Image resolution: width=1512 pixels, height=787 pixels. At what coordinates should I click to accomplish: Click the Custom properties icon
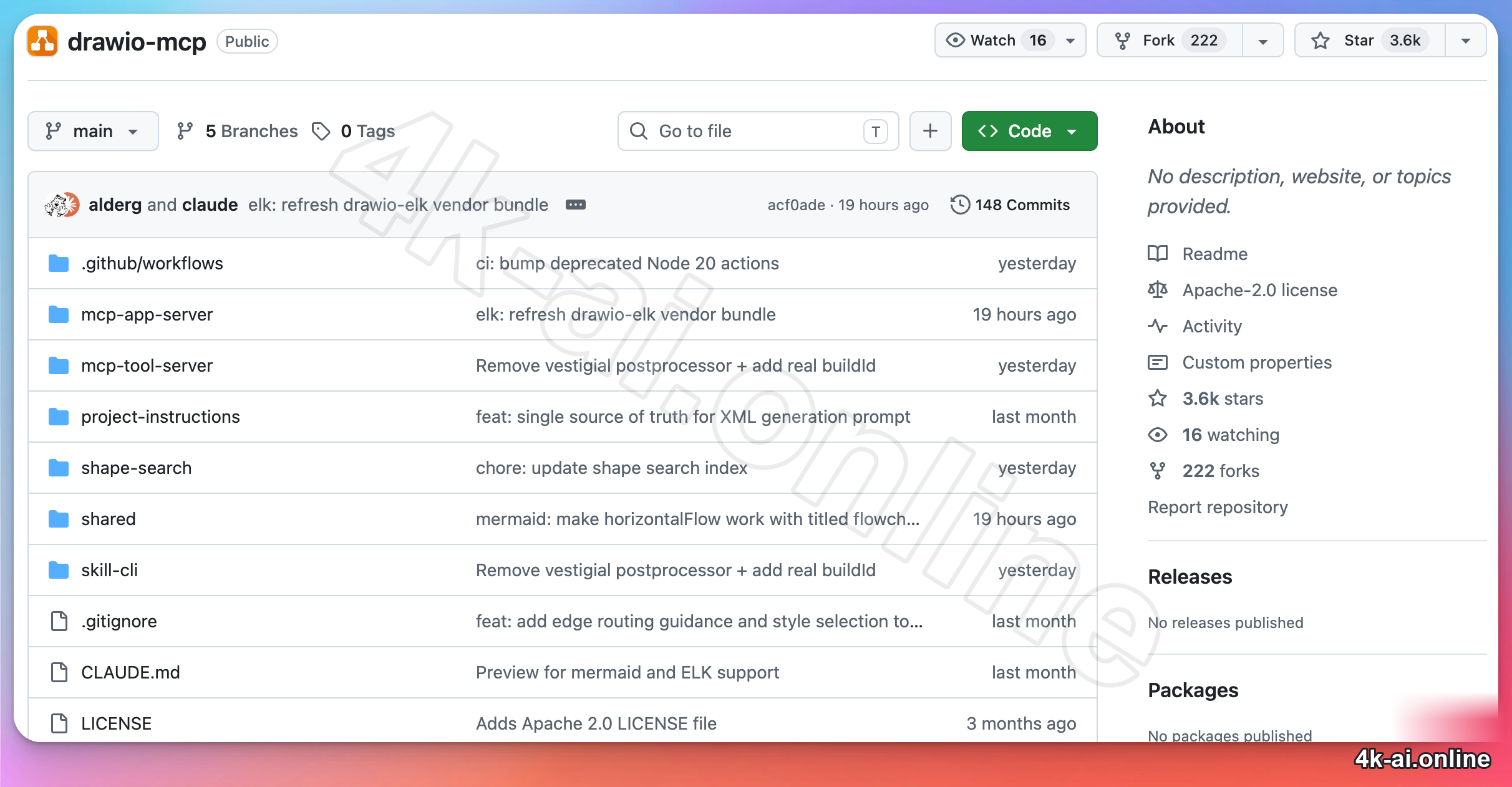point(1158,362)
